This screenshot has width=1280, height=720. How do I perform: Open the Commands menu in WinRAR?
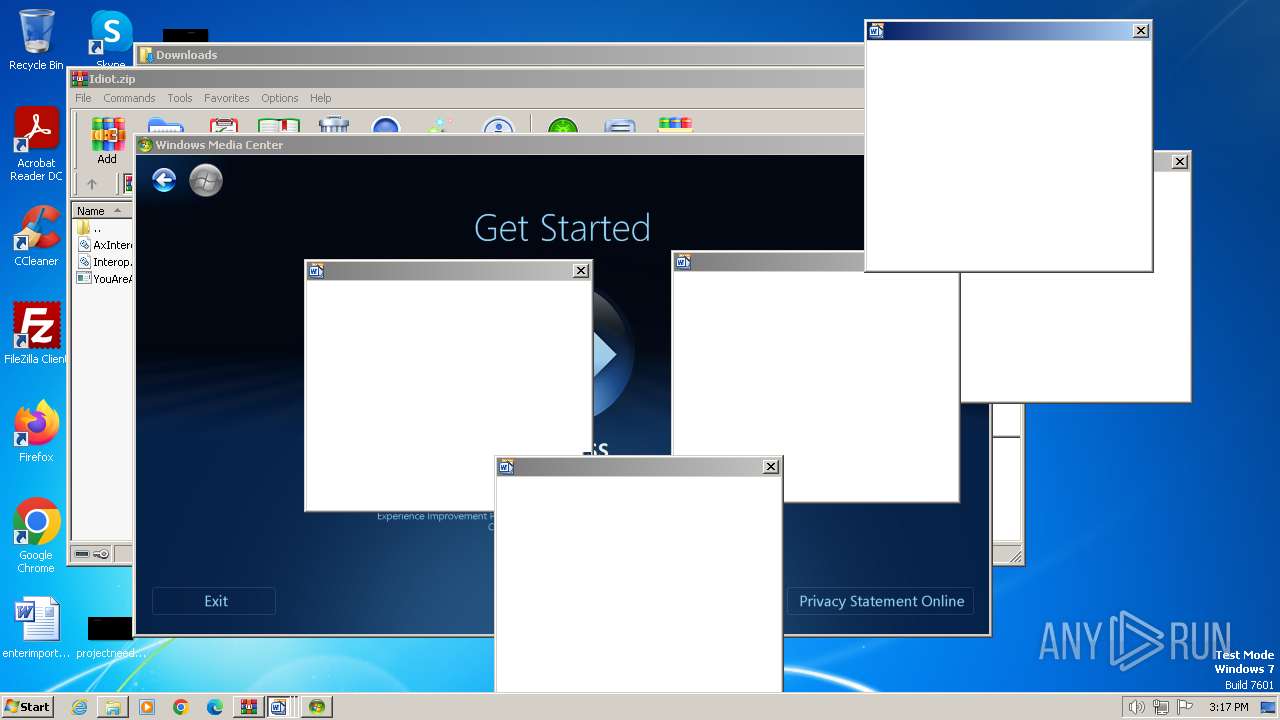coord(129,98)
